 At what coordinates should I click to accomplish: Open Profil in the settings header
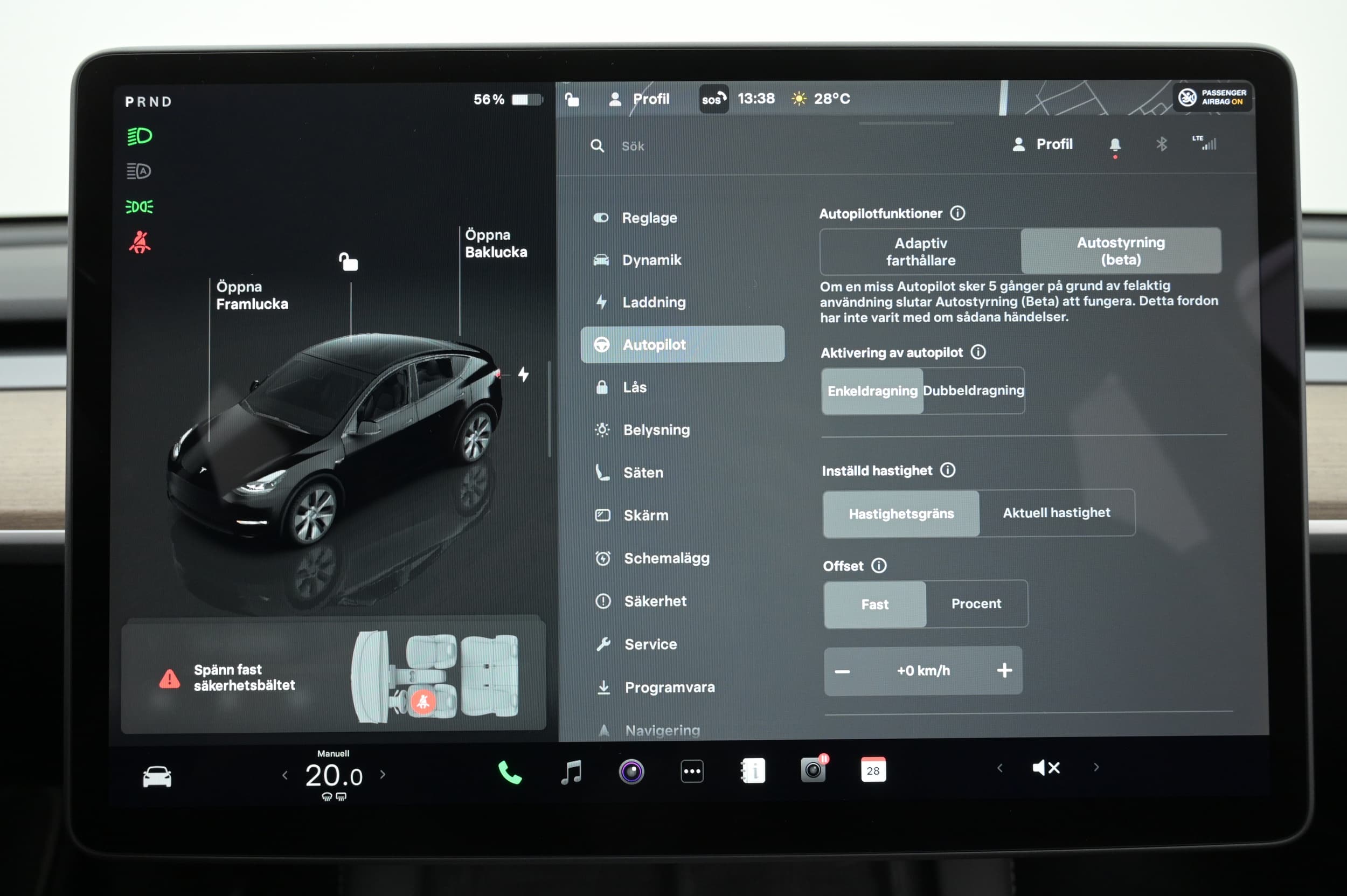1043,144
